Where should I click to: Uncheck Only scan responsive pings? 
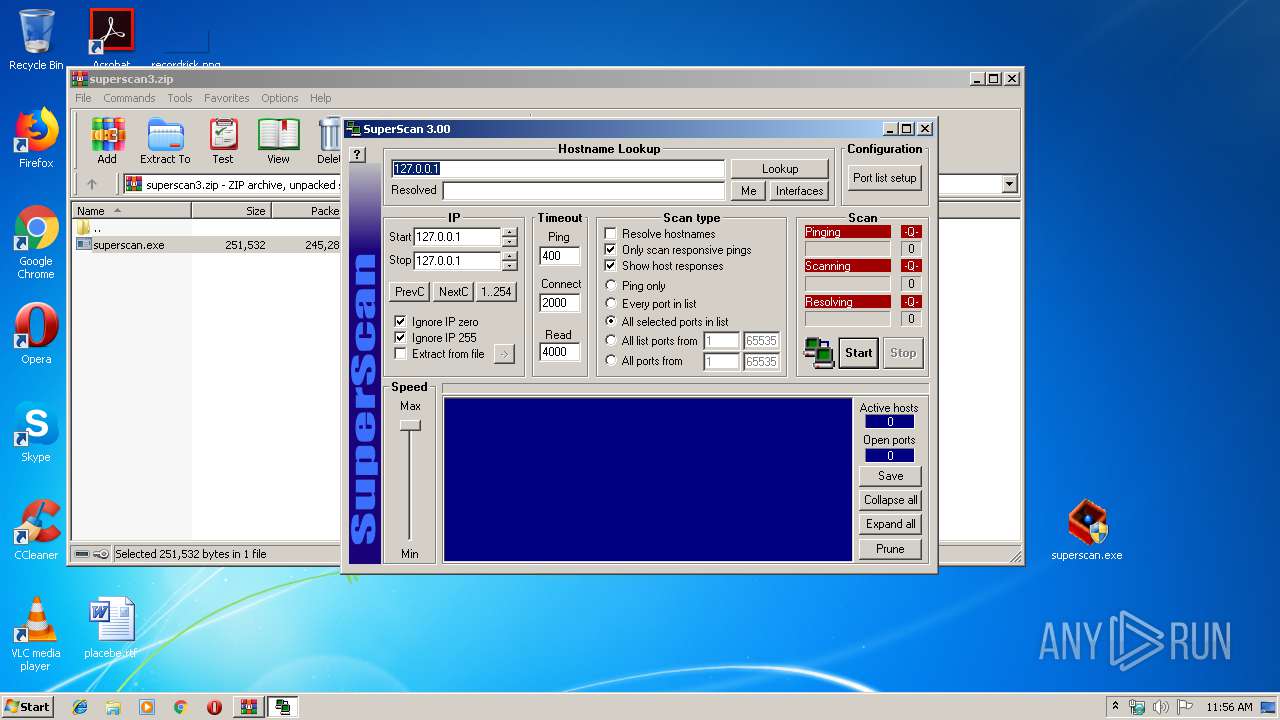(610, 250)
